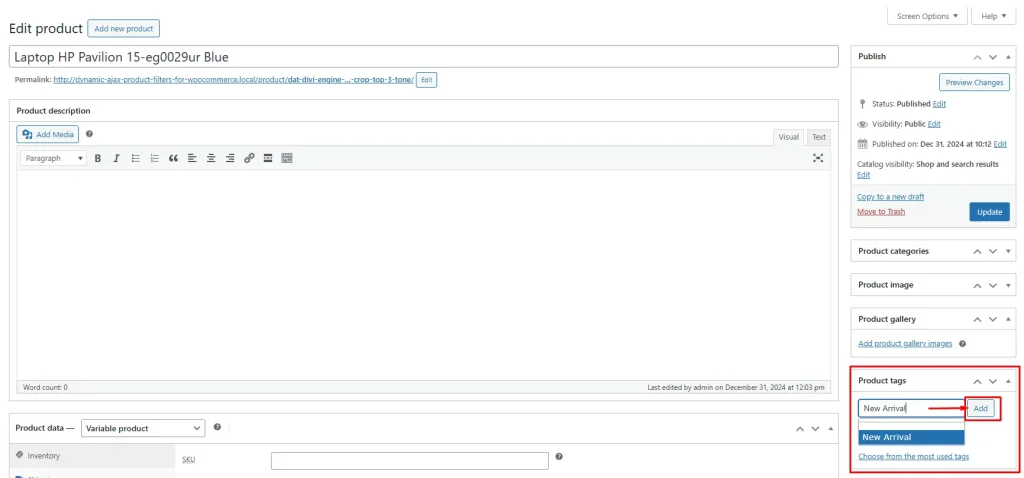Move Product tags panel down
The width and height of the screenshot is (1024, 478).
coord(993,381)
